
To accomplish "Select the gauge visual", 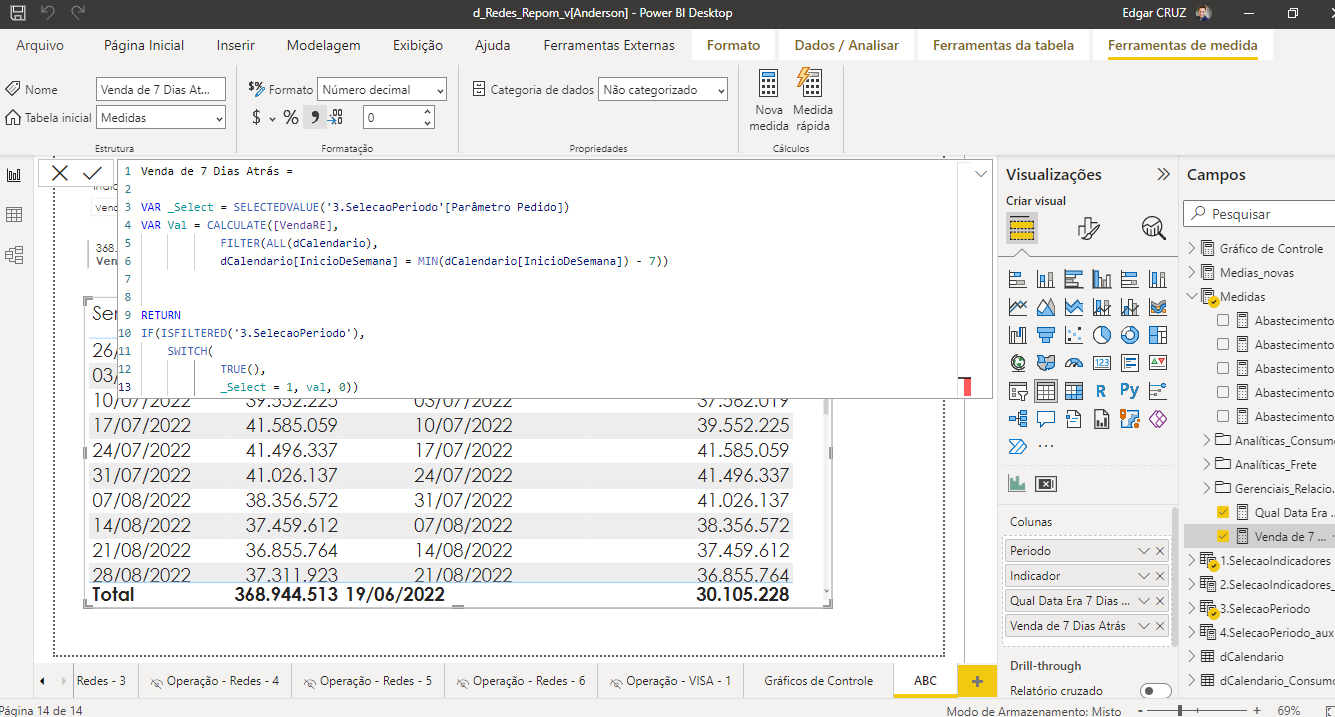I will [x=1074, y=363].
